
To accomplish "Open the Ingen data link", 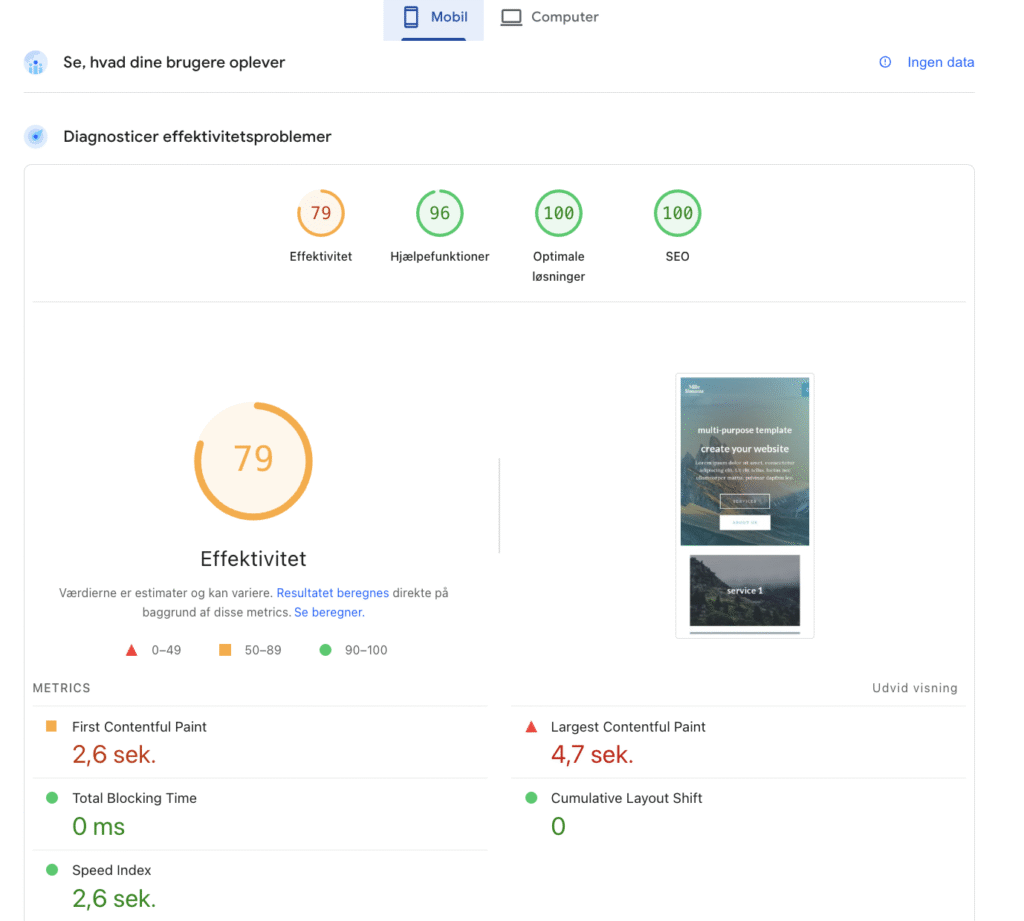I will (940, 62).
